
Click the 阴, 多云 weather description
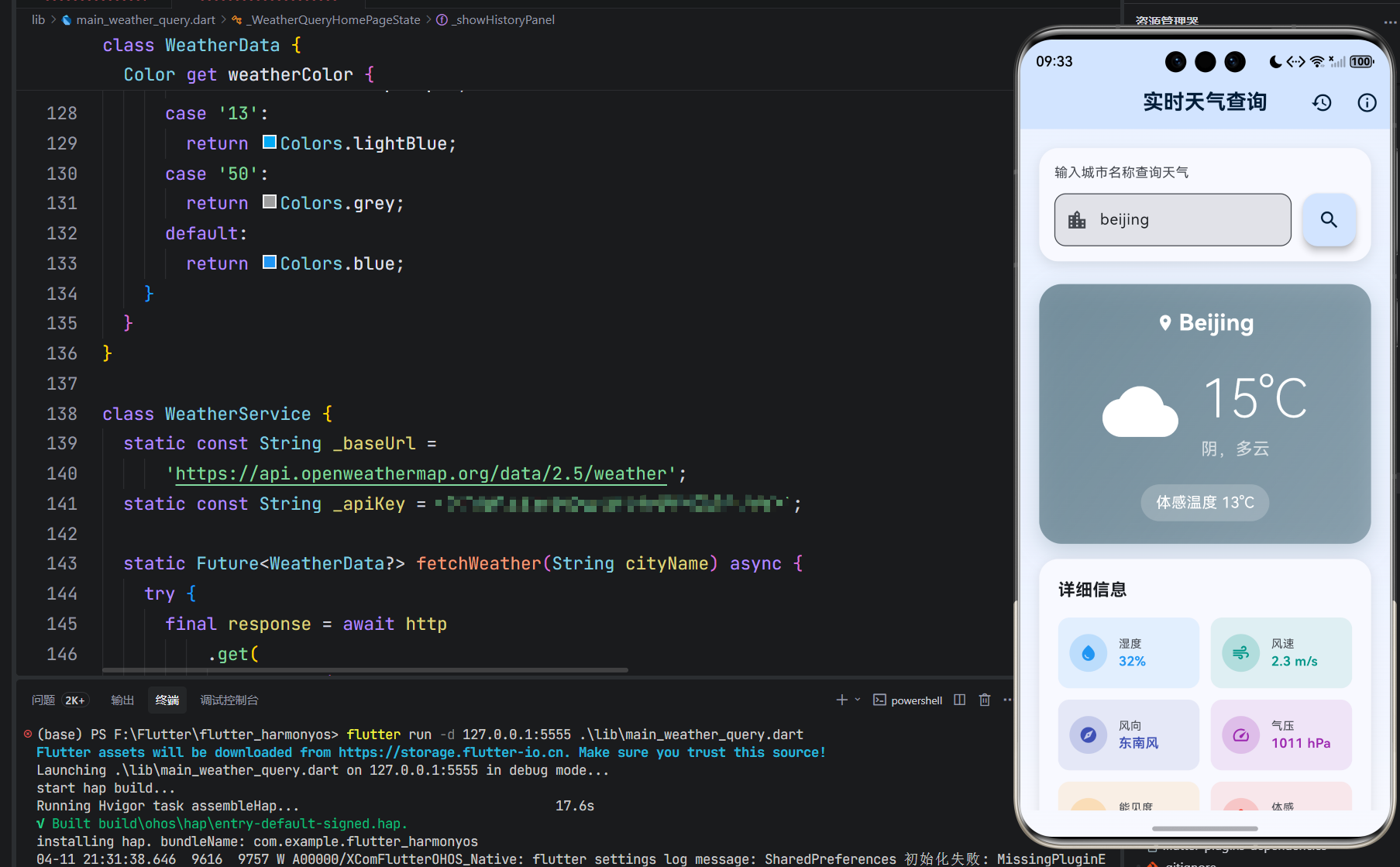[x=1235, y=449]
